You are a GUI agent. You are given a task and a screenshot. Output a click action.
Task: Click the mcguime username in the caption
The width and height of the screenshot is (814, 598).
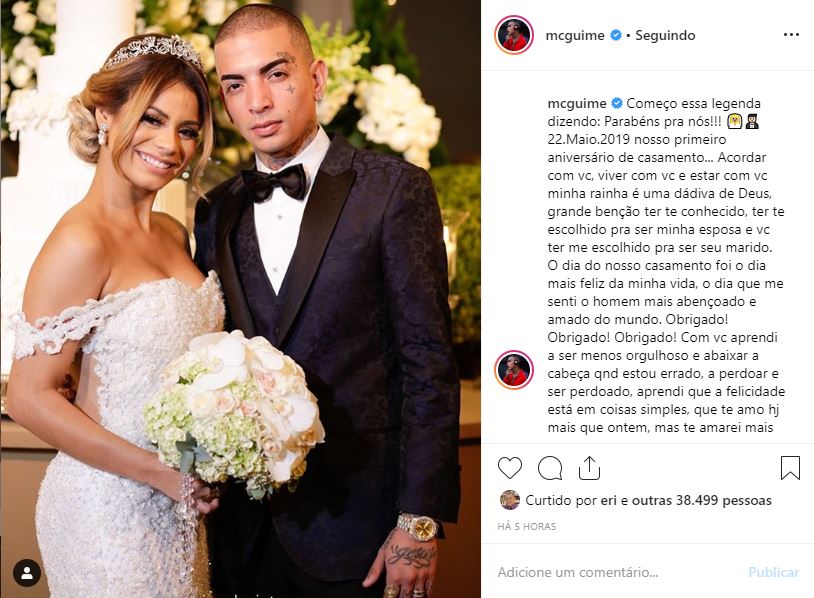577,103
